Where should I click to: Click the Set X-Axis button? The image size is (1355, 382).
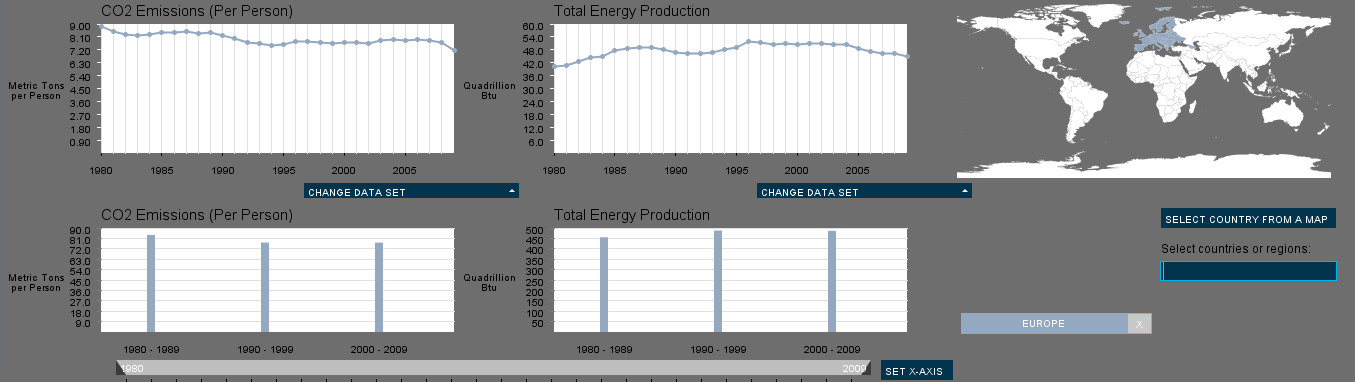point(918,371)
